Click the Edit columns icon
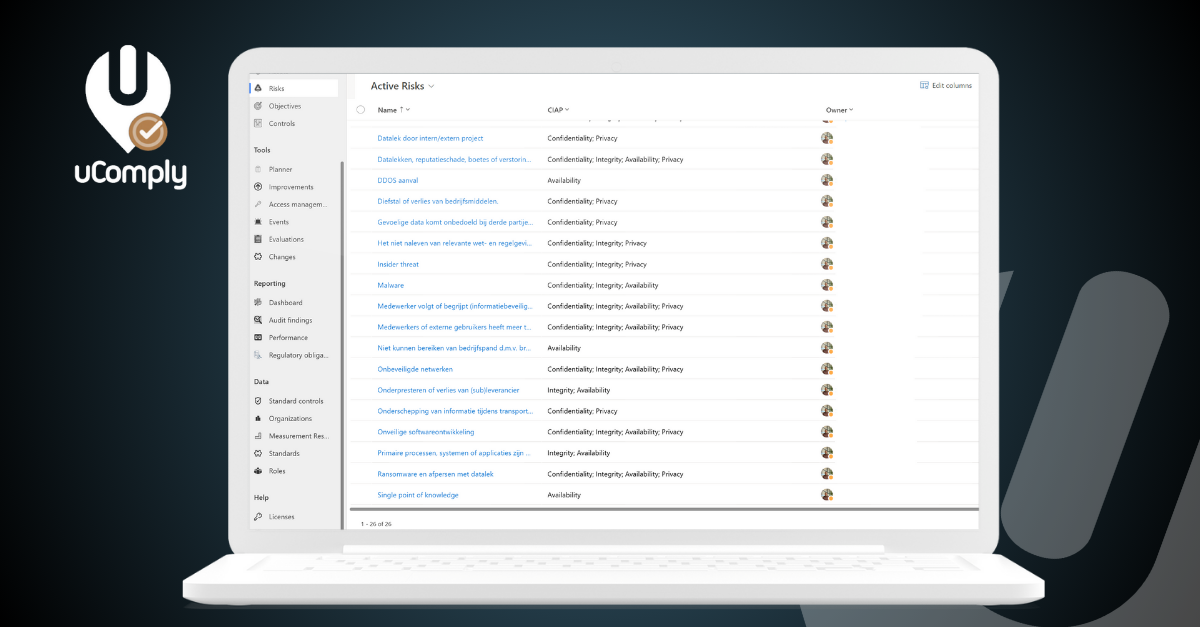The height and width of the screenshot is (627, 1200). [x=924, y=85]
